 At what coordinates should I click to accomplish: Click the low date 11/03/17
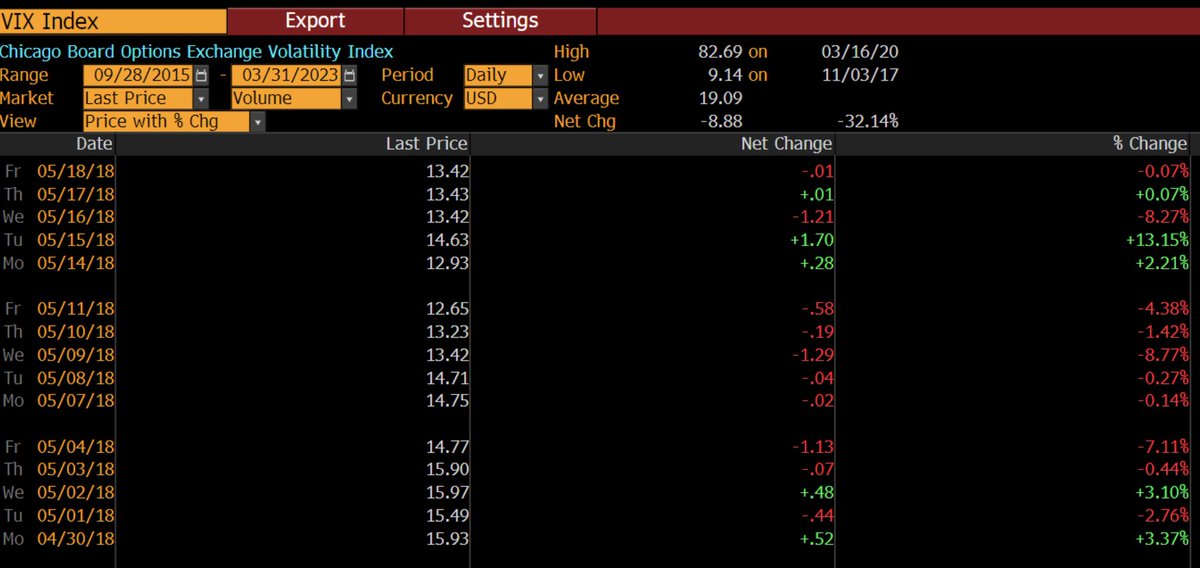pyautogui.click(x=860, y=74)
